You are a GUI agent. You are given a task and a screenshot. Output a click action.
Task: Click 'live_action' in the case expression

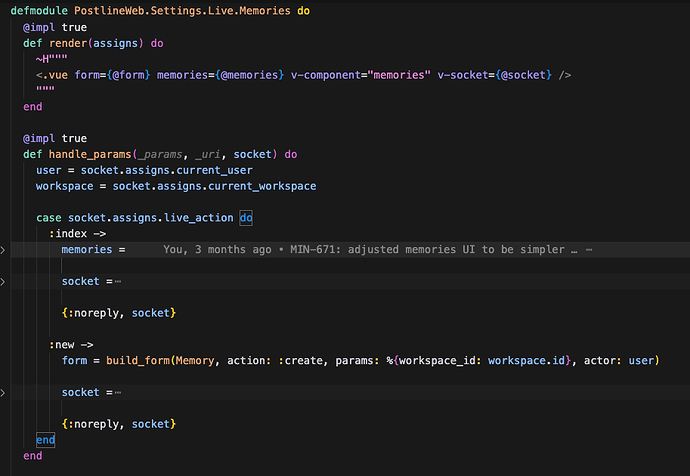click(198, 218)
